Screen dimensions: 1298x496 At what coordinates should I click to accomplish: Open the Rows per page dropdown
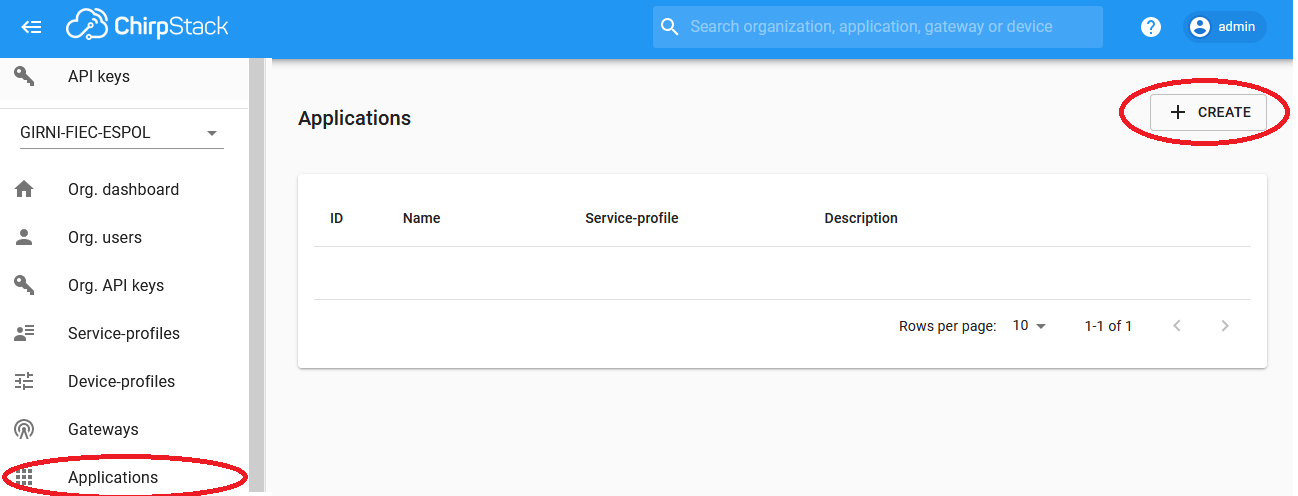1028,326
